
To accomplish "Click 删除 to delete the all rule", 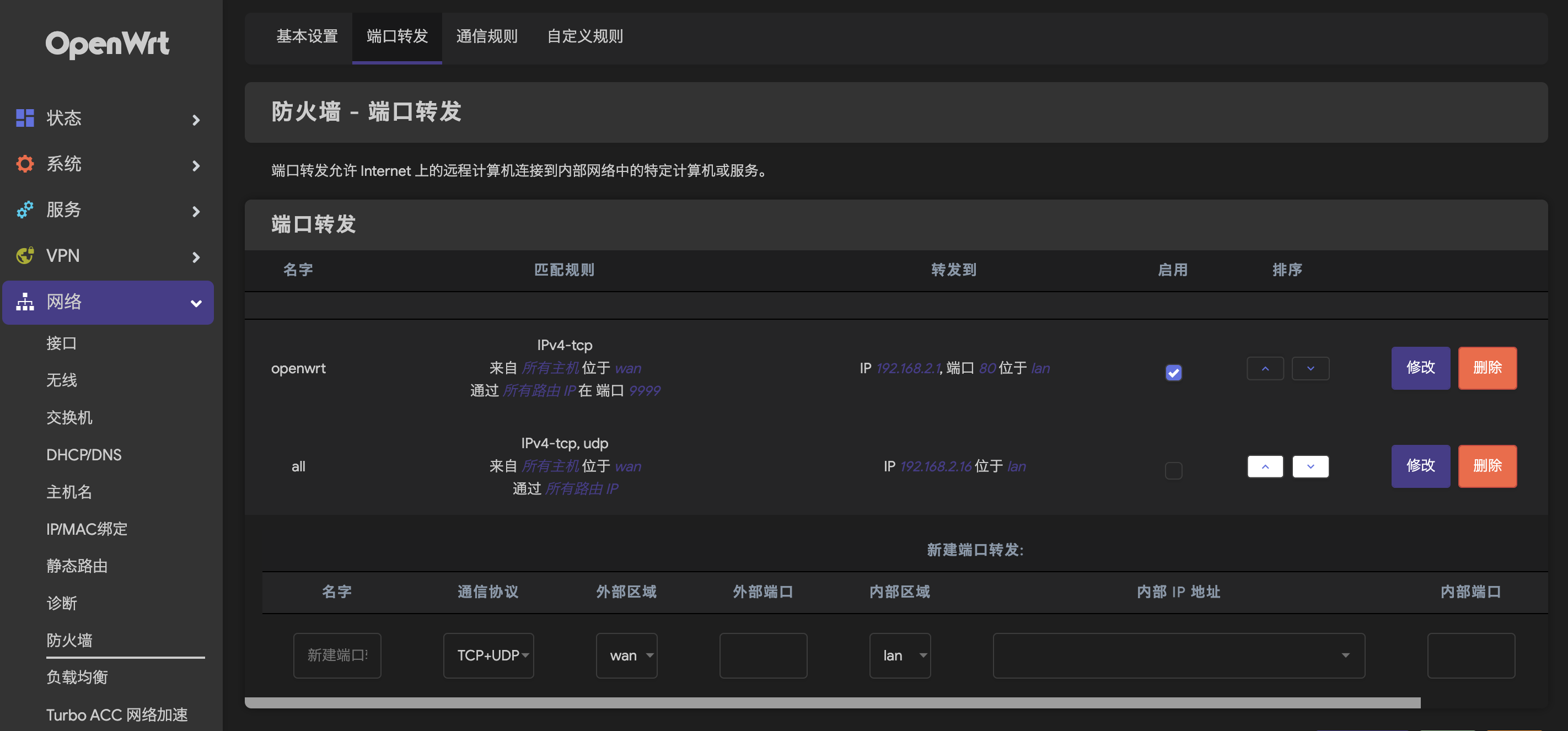I will (x=1487, y=466).
